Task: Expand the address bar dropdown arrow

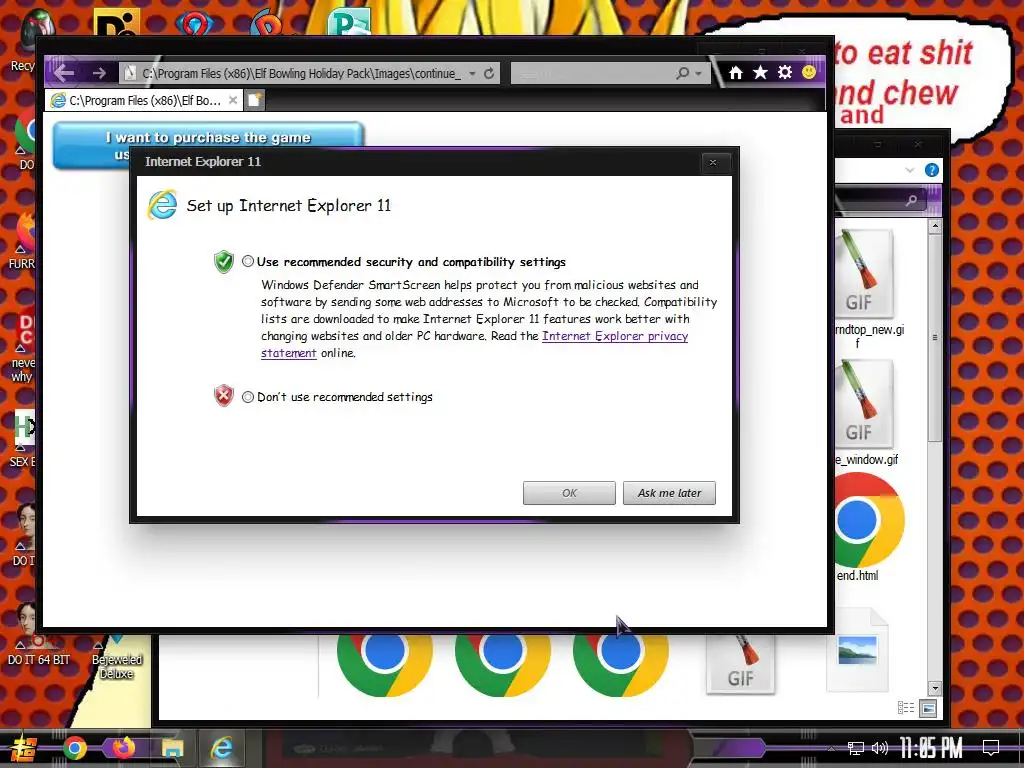Action: (472, 74)
